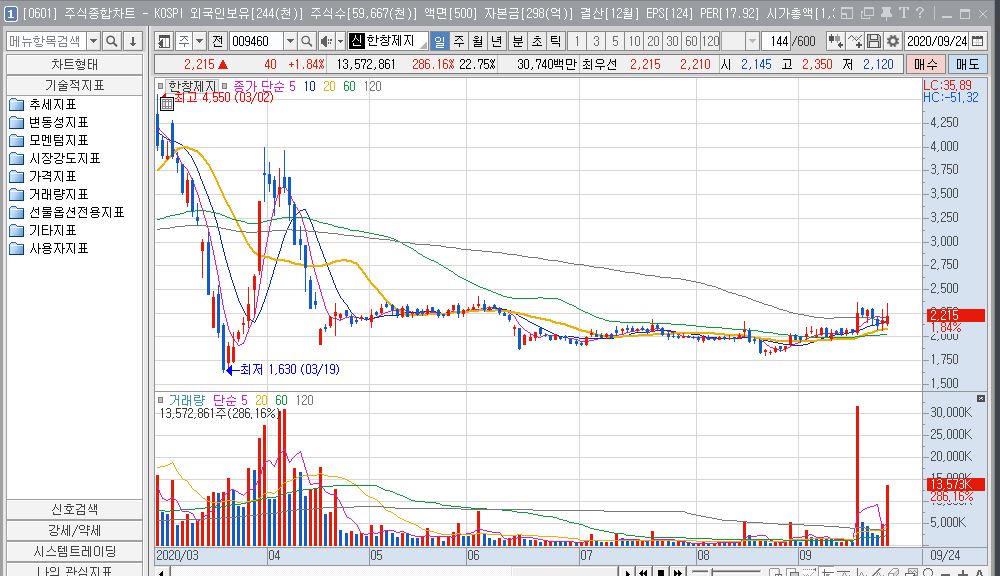Click the title bar pin icon

pyautogui.click(x=886, y=13)
